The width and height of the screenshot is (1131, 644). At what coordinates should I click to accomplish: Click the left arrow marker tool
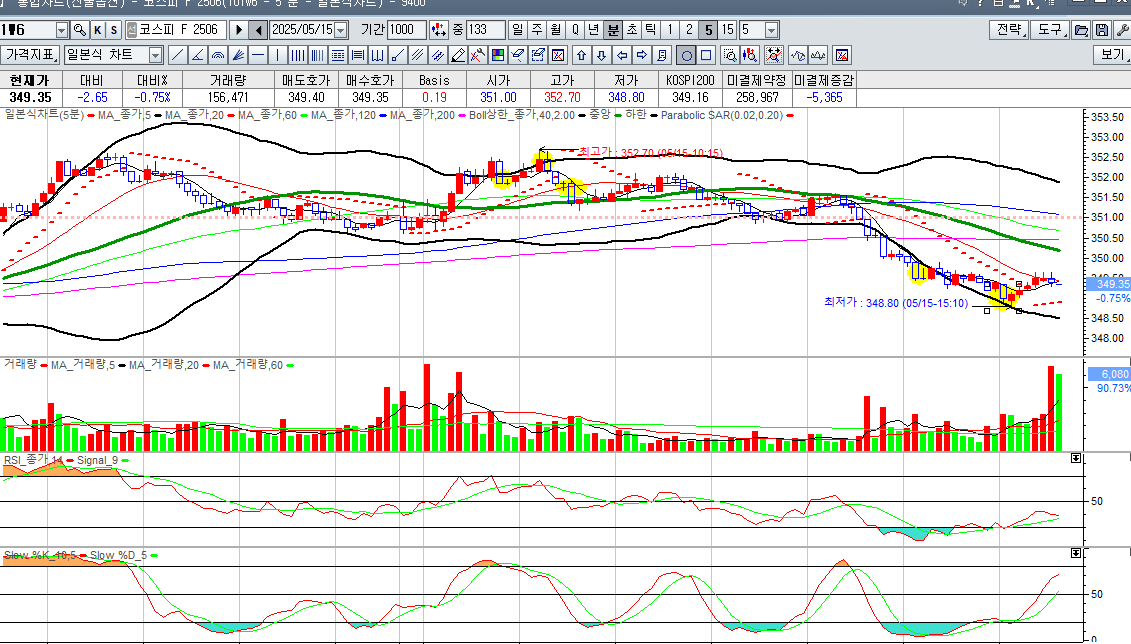click(x=622, y=55)
